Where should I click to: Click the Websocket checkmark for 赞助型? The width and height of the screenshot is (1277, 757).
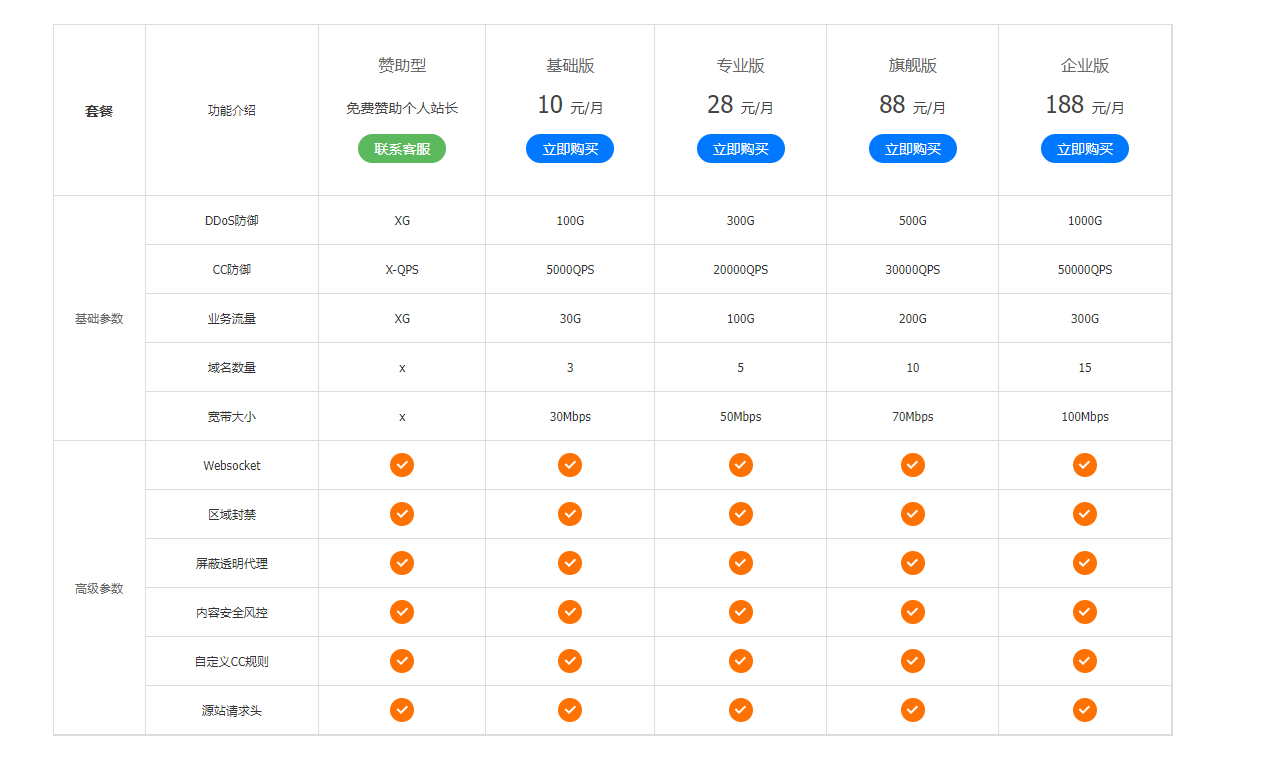click(x=402, y=465)
